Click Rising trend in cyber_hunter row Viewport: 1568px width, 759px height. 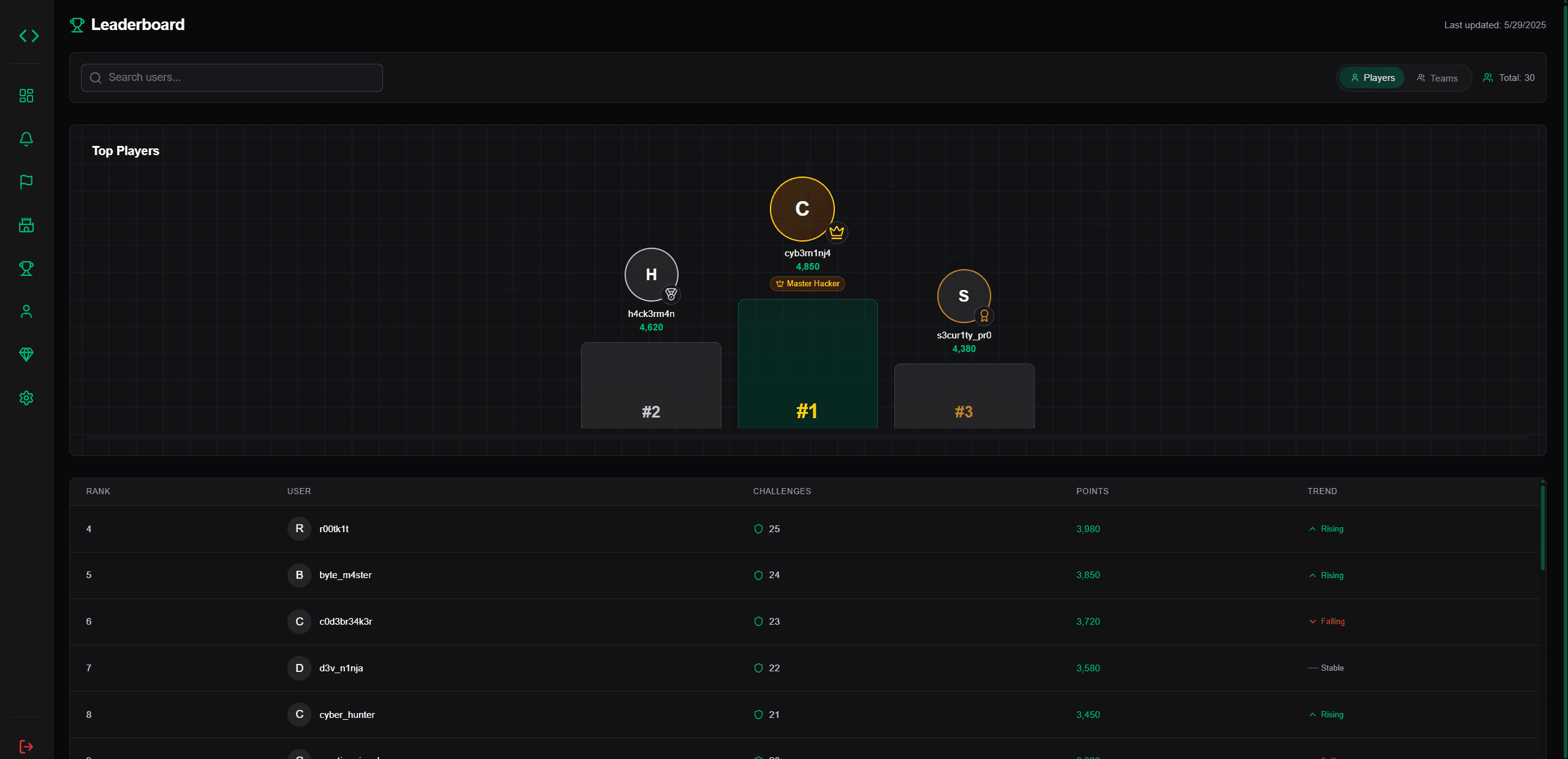[1326, 715]
